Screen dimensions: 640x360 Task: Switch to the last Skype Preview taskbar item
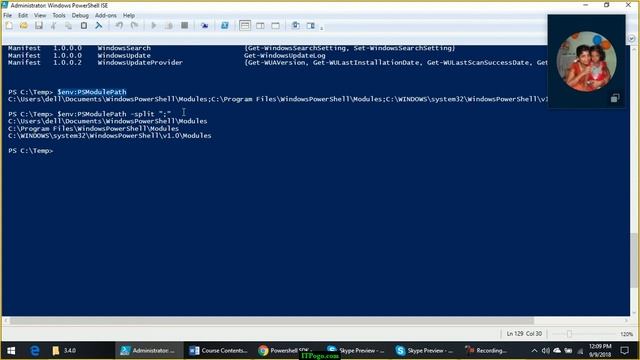(424, 351)
